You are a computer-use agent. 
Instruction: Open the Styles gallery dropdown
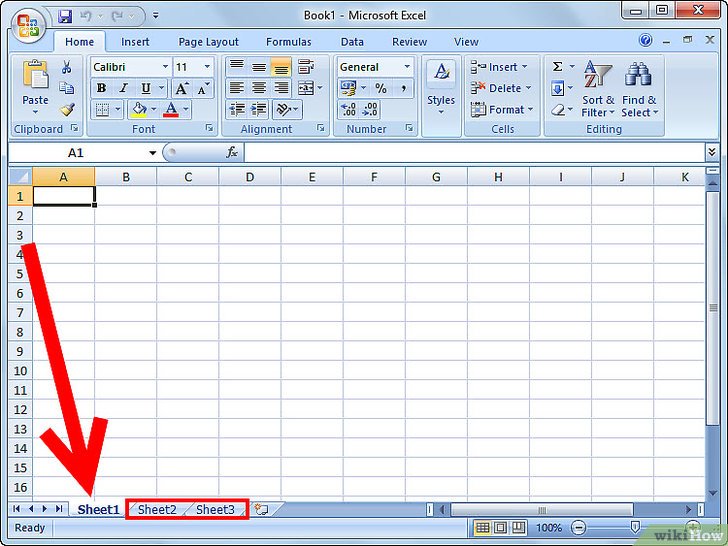[441, 112]
